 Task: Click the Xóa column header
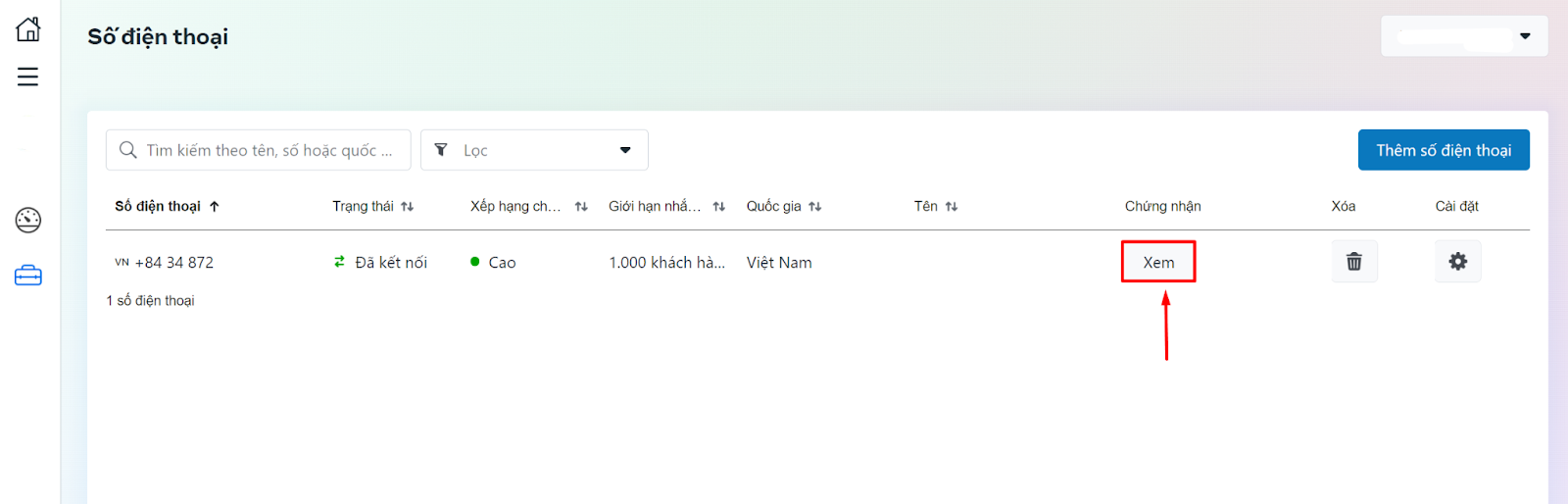[x=1344, y=206]
